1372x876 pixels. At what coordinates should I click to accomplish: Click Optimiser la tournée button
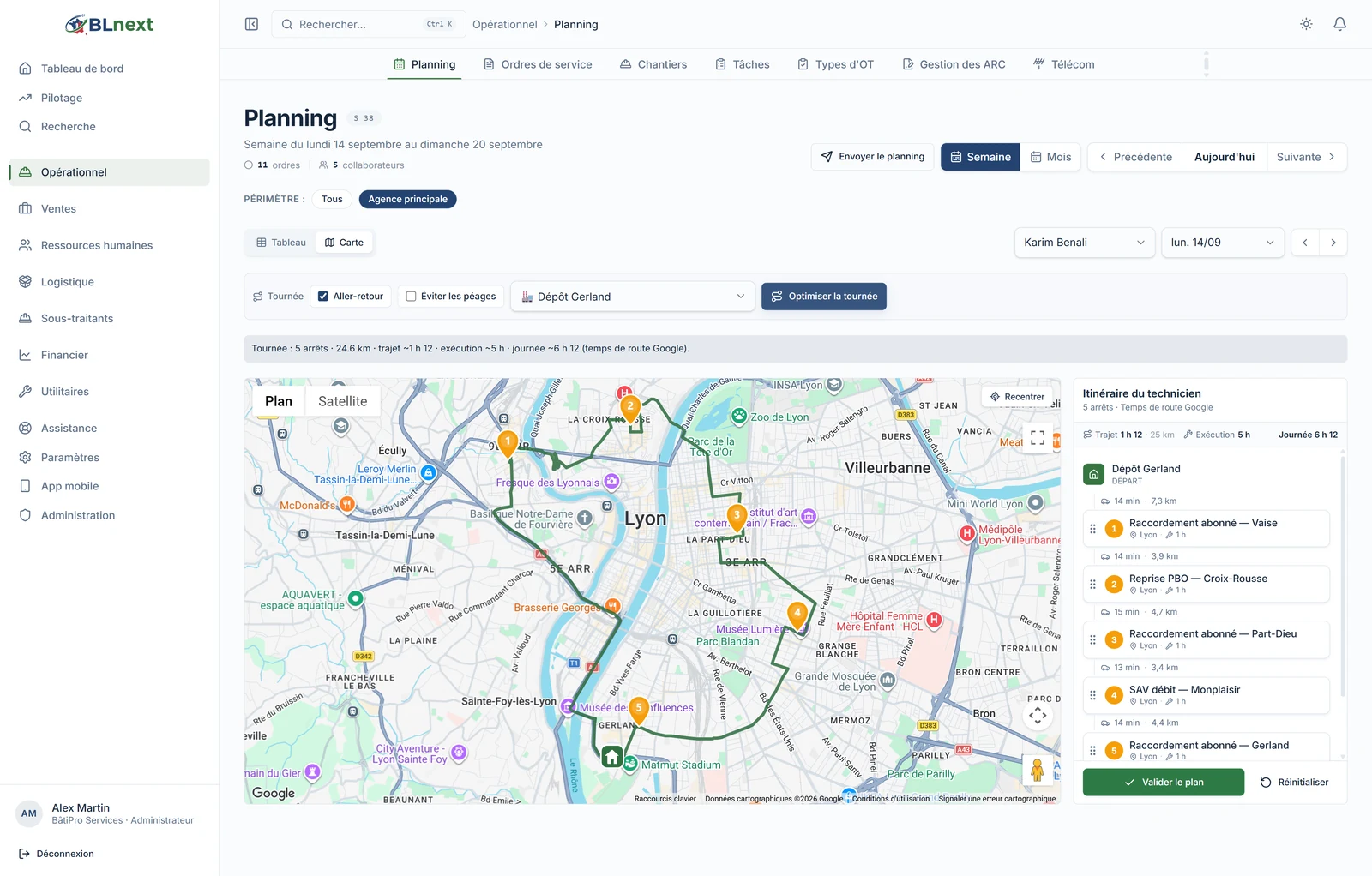tap(824, 297)
